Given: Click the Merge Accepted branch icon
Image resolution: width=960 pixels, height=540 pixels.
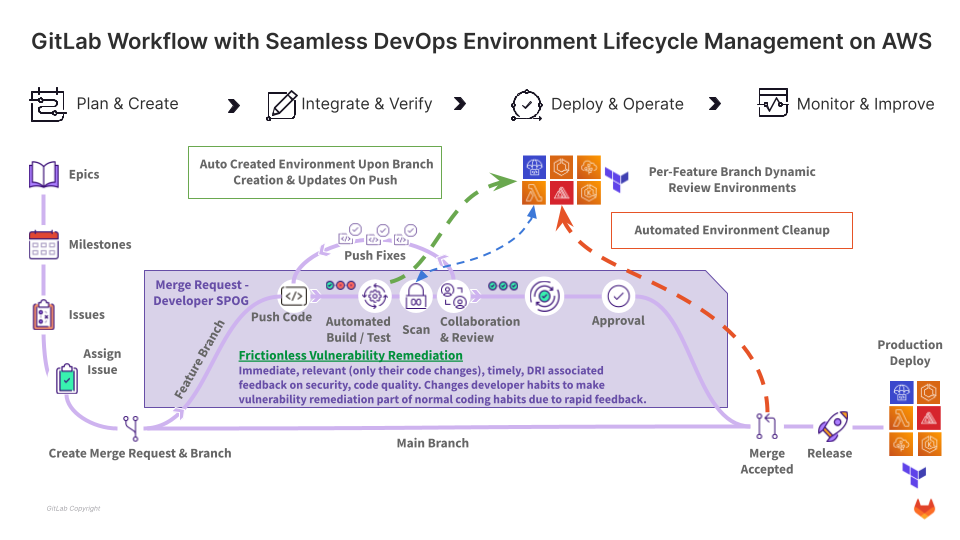Looking at the screenshot, I should click(766, 427).
